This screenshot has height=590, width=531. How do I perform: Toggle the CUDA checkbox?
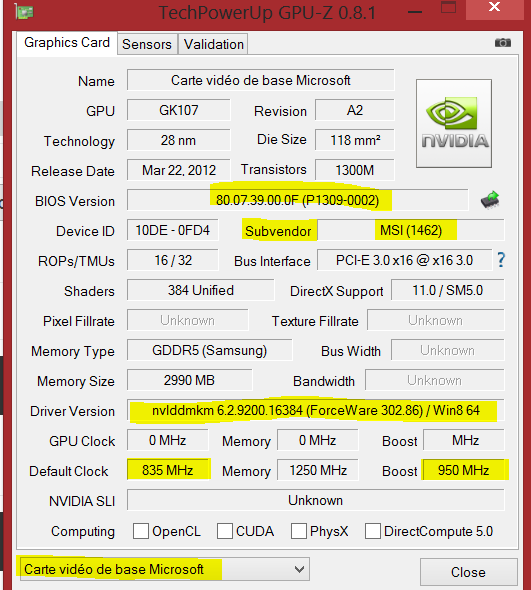point(225,531)
